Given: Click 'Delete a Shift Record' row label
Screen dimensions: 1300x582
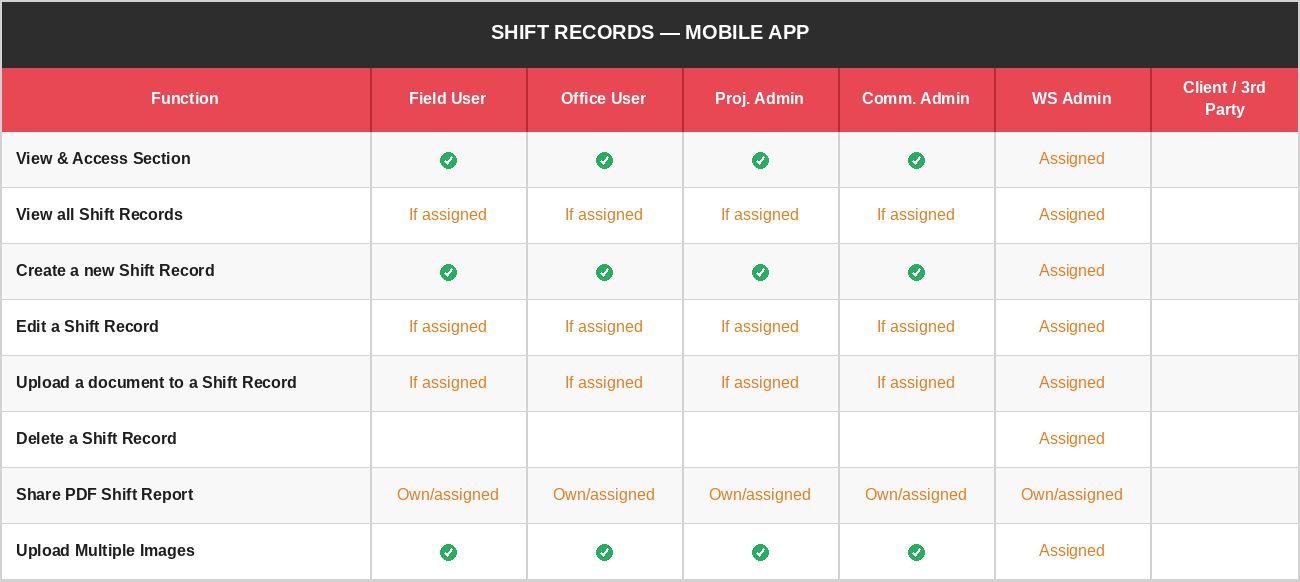Looking at the screenshot, I should [x=96, y=439].
